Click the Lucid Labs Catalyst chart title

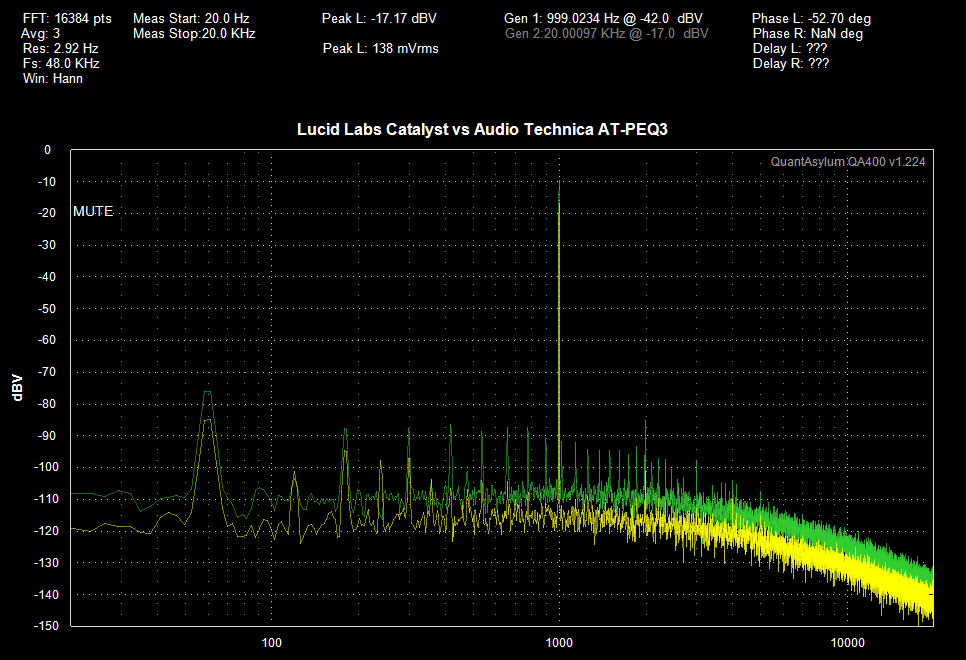tap(482, 129)
